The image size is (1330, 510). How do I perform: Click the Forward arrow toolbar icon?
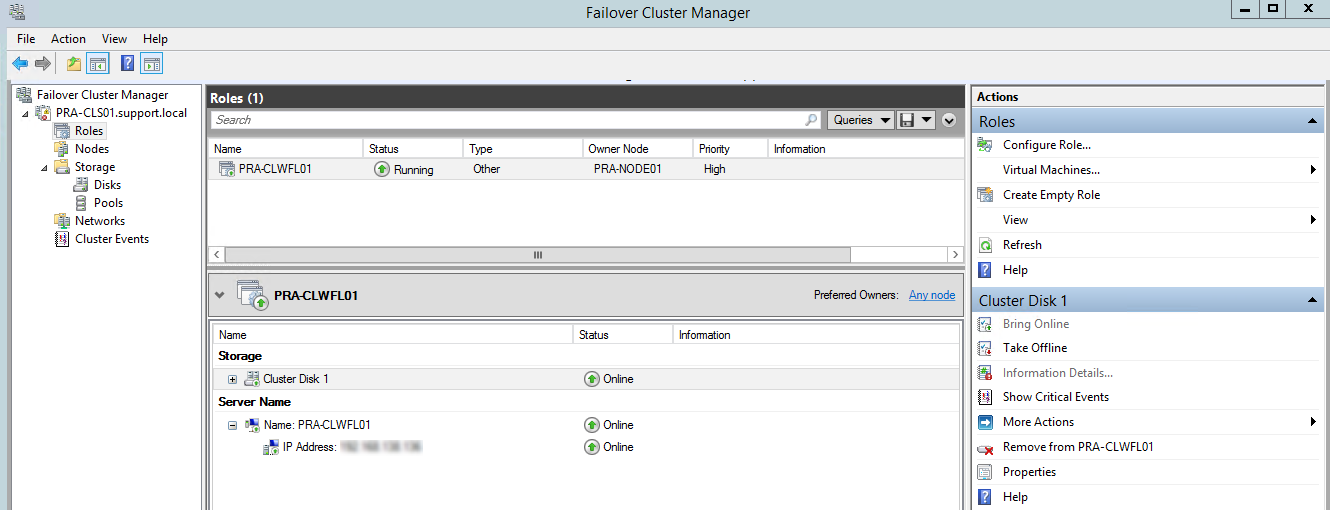[x=42, y=64]
